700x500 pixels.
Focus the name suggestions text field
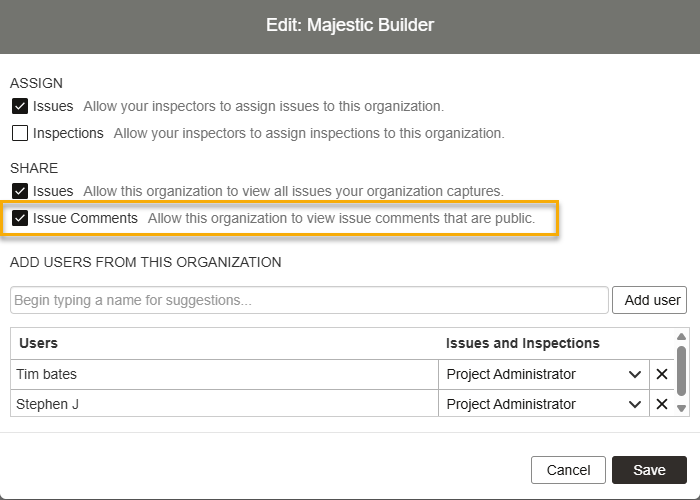click(x=309, y=300)
